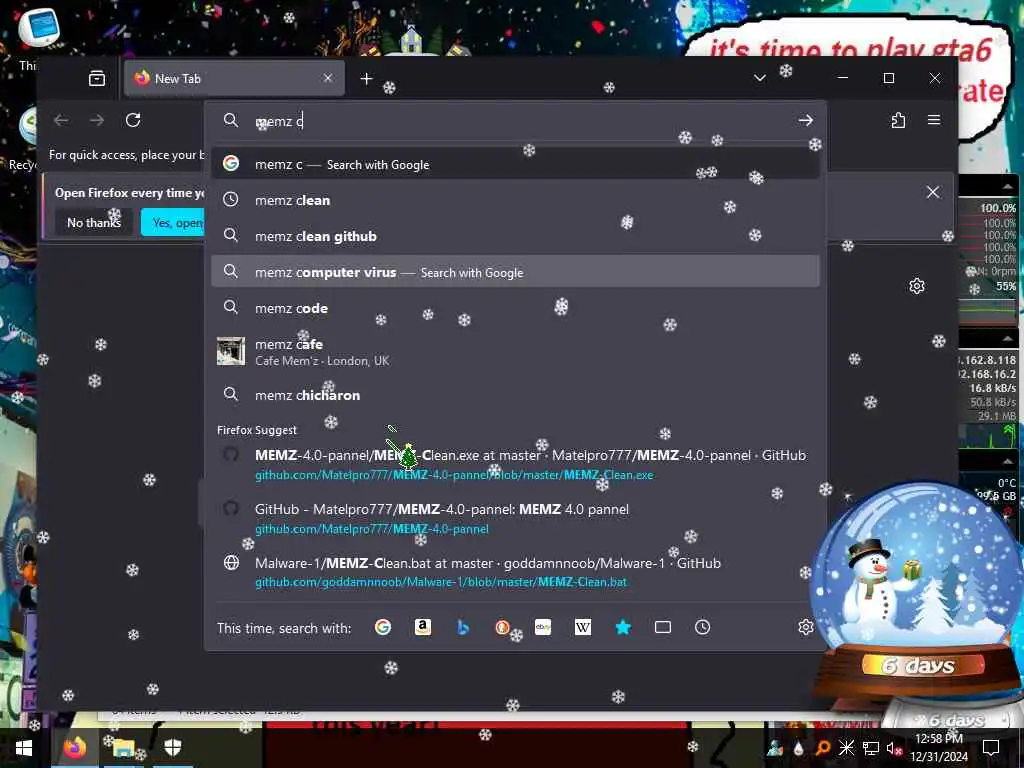
Task: Open the taskbar clock showing 12:58 PM
Action: click(x=939, y=748)
